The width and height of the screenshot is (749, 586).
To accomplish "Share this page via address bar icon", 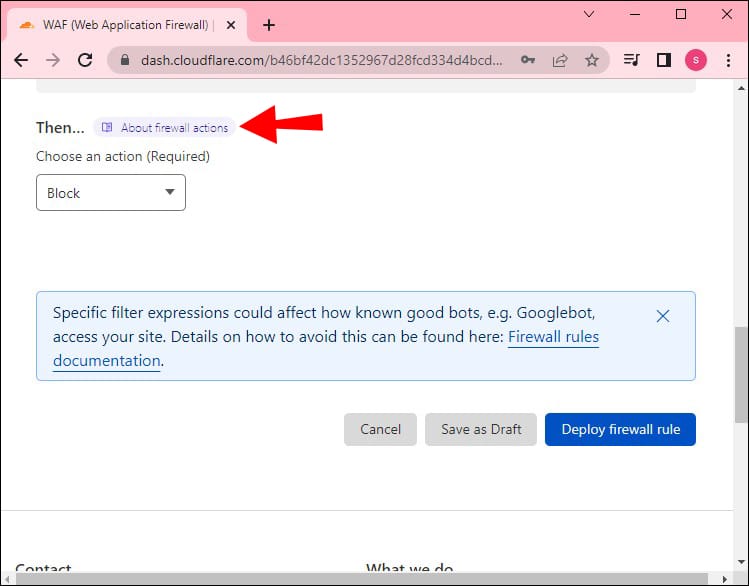I will coord(559,60).
